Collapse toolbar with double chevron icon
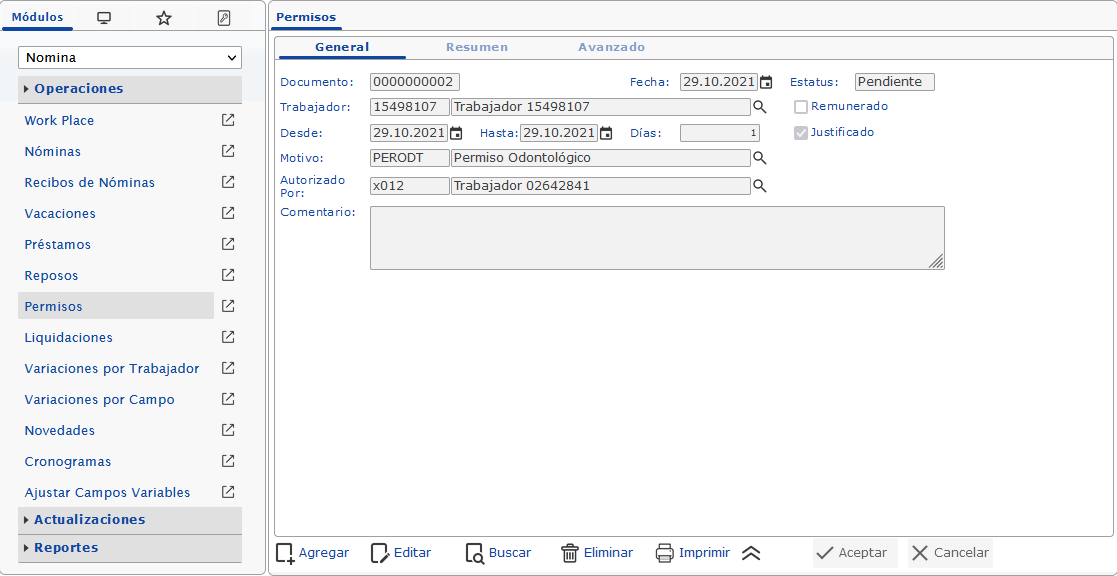Viewport: 1117px width, 576px height. point(751,553)
